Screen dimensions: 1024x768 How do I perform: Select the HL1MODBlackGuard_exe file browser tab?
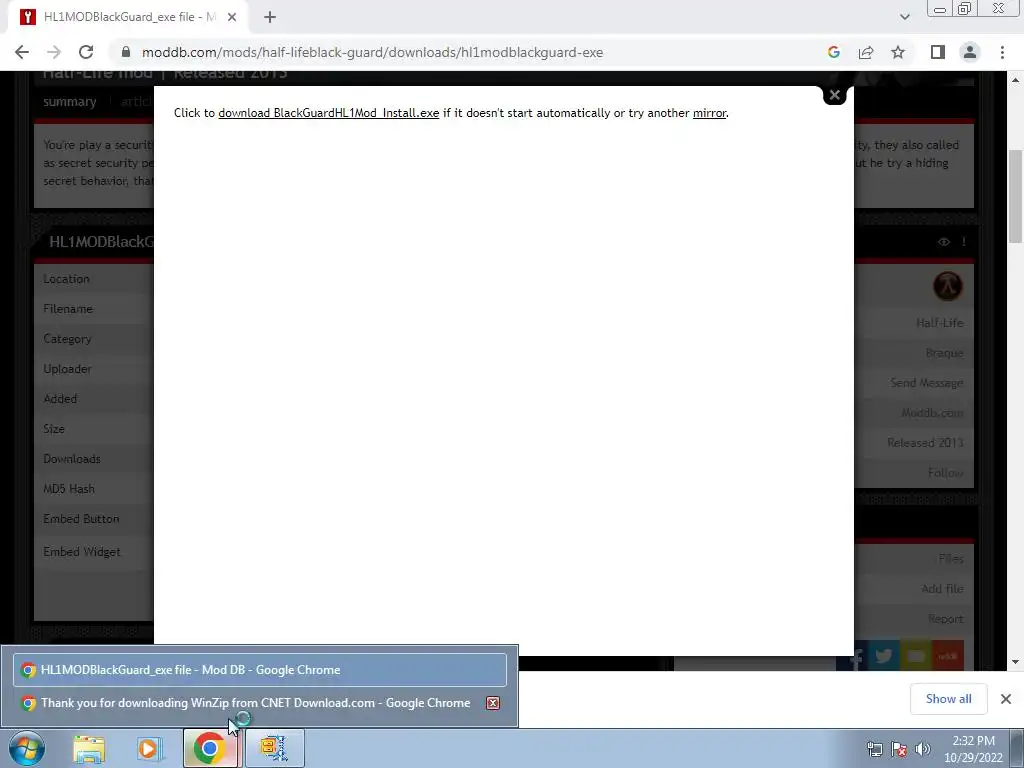(129, 17)
